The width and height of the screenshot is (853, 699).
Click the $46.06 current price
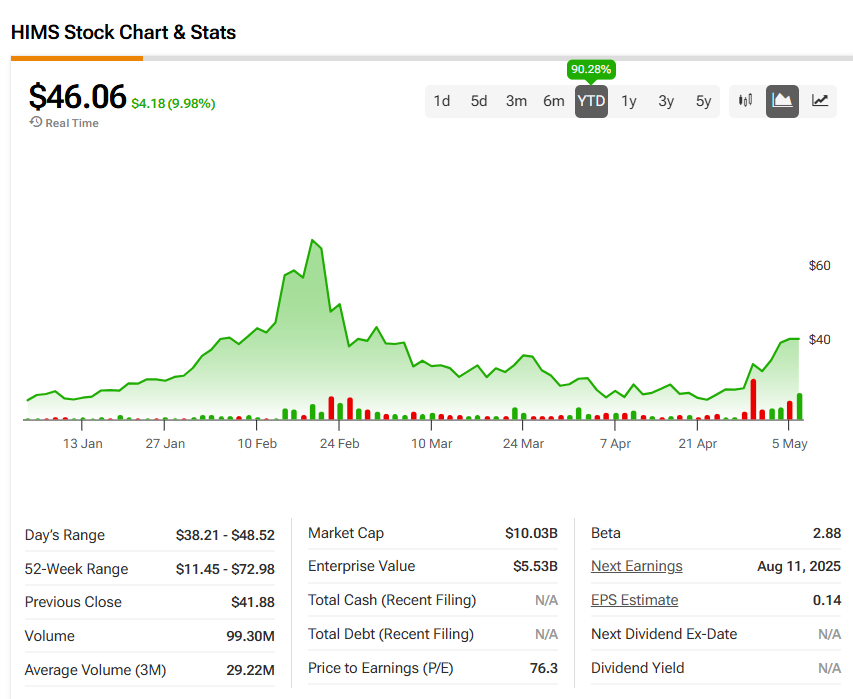(77, 97)
